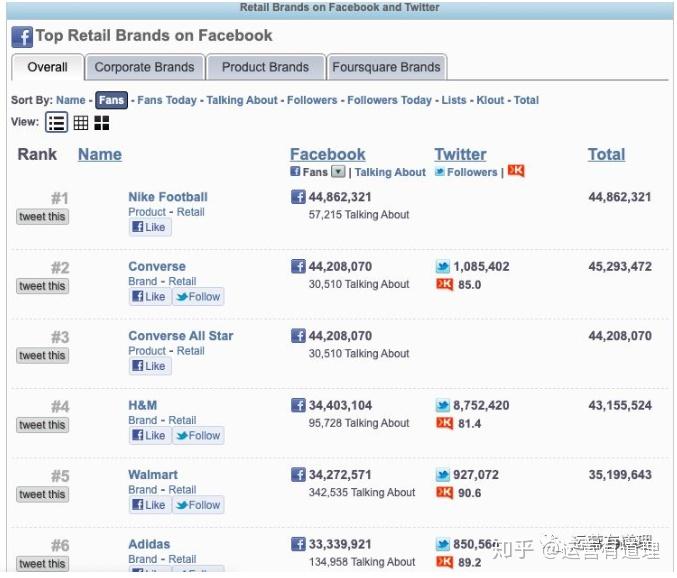The height and width of the screenshot is (578, 677).
Task: Click the Total column header
Action: pyautogui.click(x=606, y=155)
